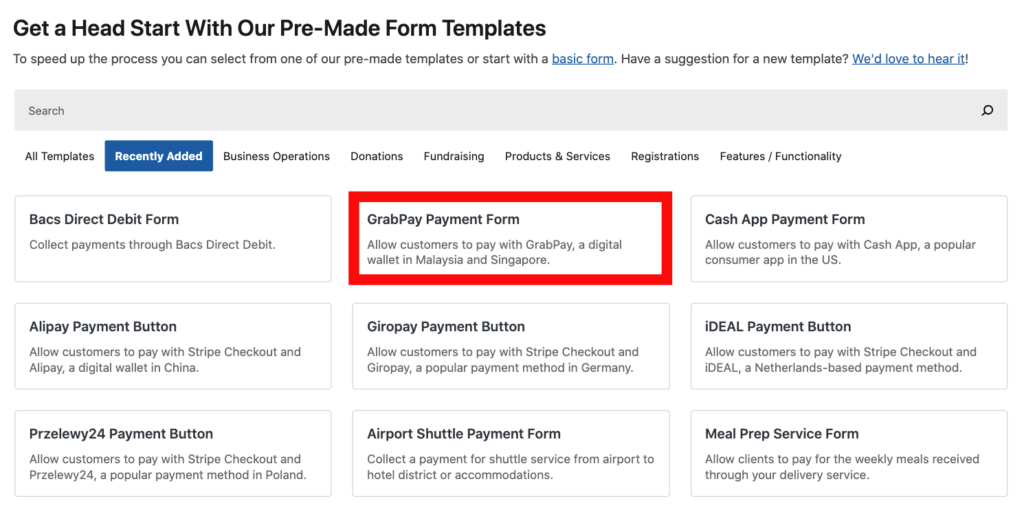Screen dimensions: 1024x510
Task: Open the All Templates tab
Action: 60,156
